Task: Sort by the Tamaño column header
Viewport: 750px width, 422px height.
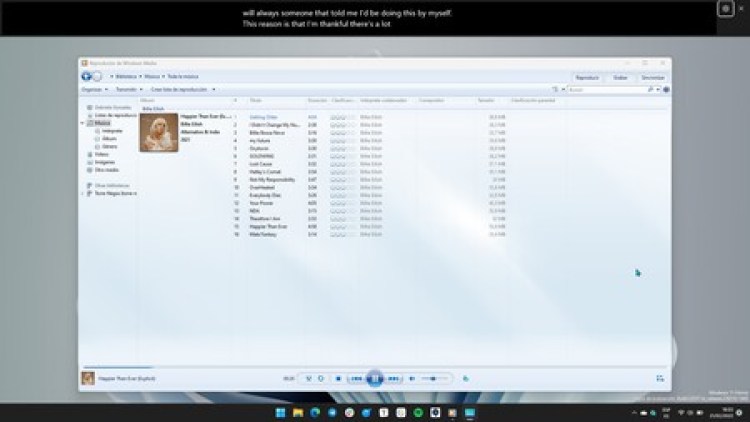Action: [486, 100]
